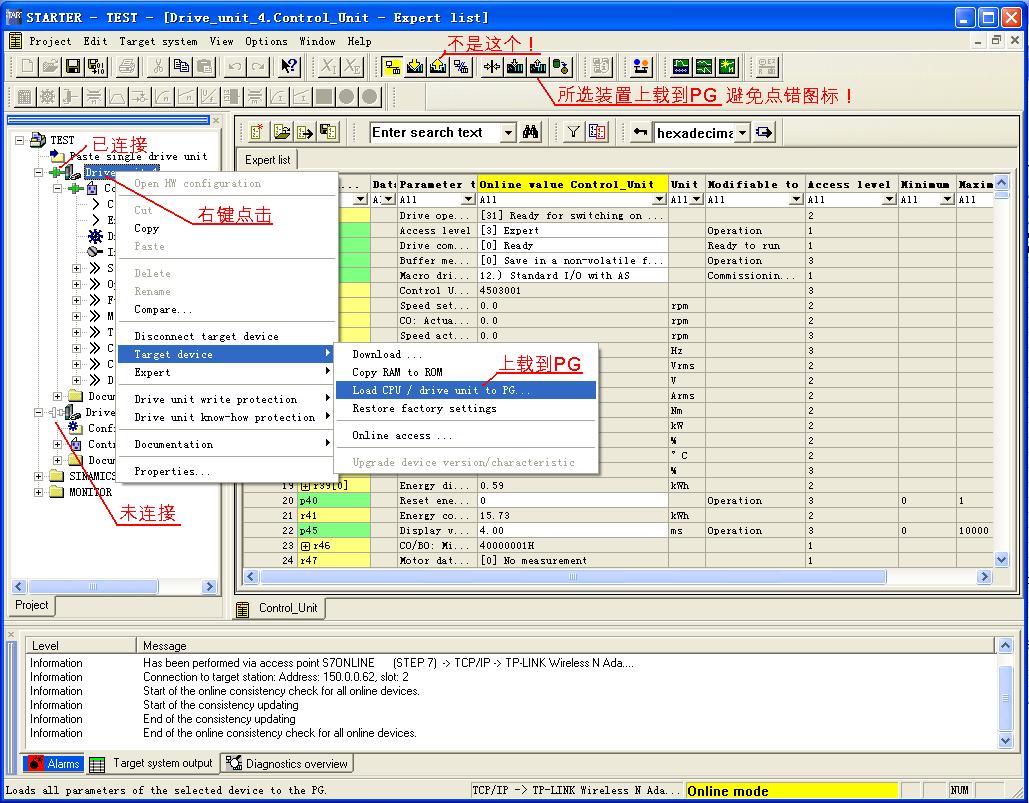Open the Project menu
Viewport: 1029px width, 803px height.
point(50,41)
